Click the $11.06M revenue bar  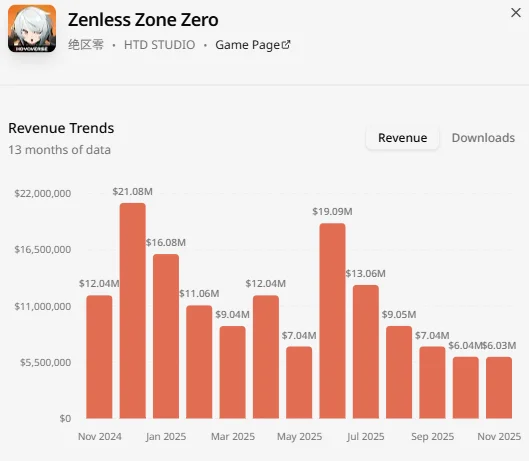coord(199,362)
